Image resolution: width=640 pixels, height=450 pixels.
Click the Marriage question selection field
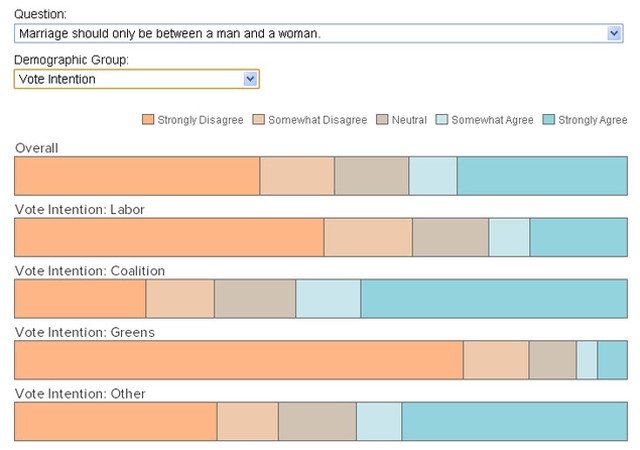click(x=318, y=33)
